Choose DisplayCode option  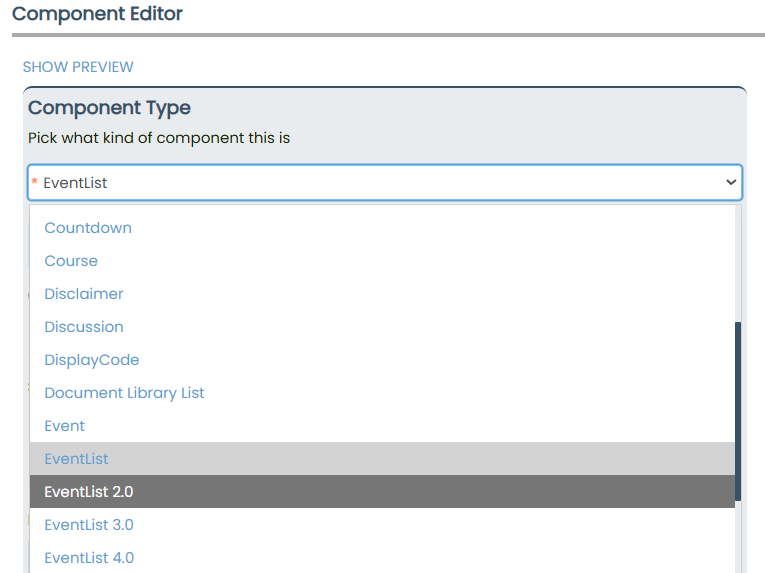coord(92,360)
